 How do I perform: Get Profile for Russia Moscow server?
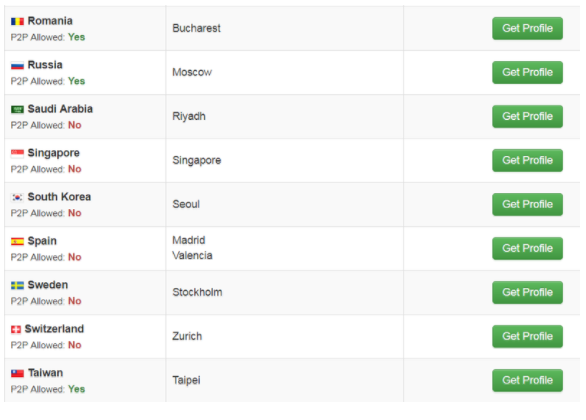coord(527,72)
